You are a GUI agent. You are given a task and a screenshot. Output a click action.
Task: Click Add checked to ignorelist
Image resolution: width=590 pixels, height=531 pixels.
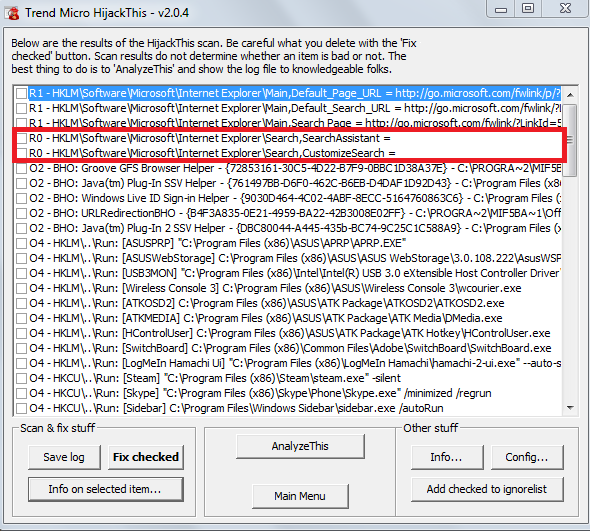pyautogui.click(x=487, y=489)
